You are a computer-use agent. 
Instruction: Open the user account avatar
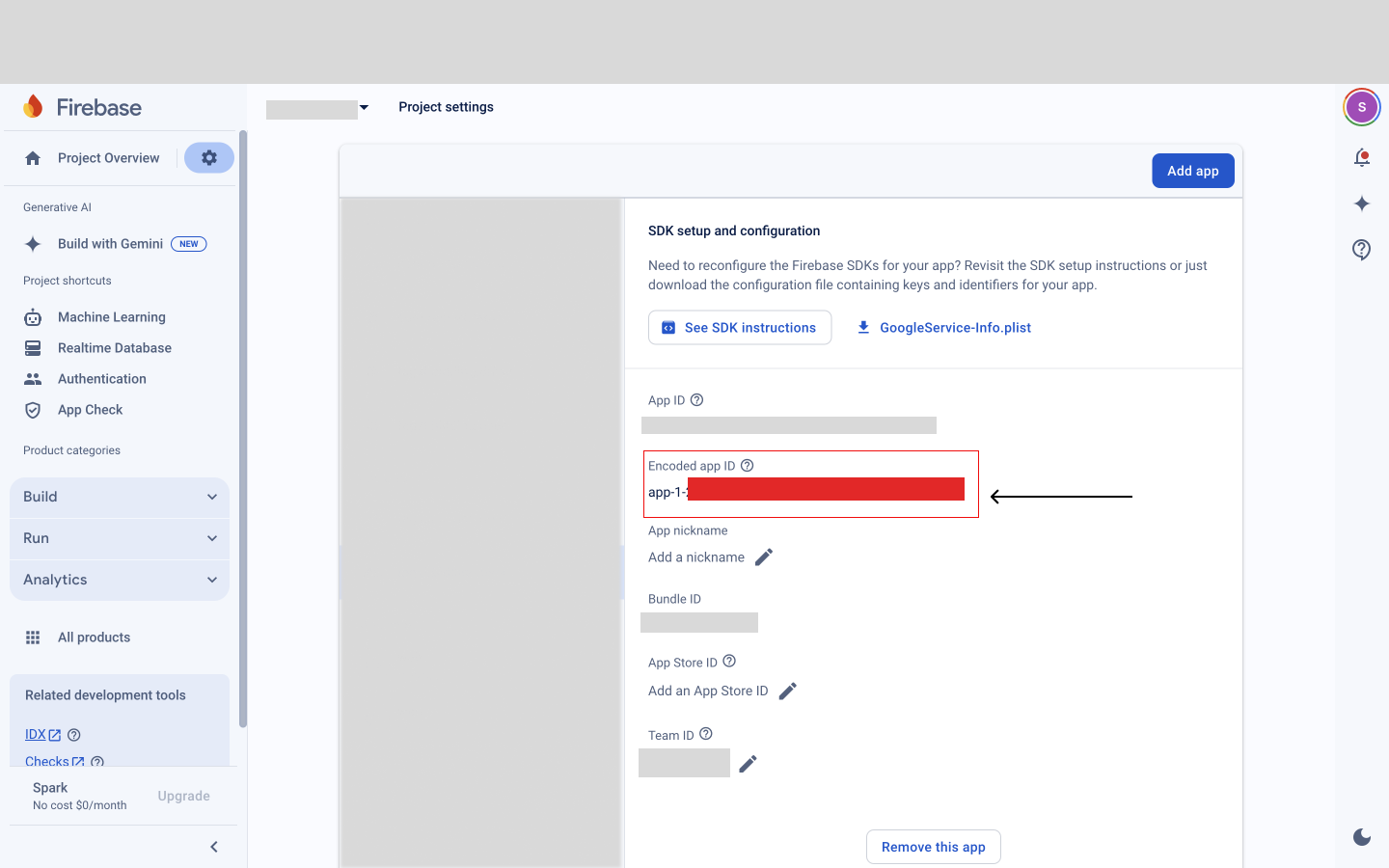pyautogui.click(x=1362, y=107)
